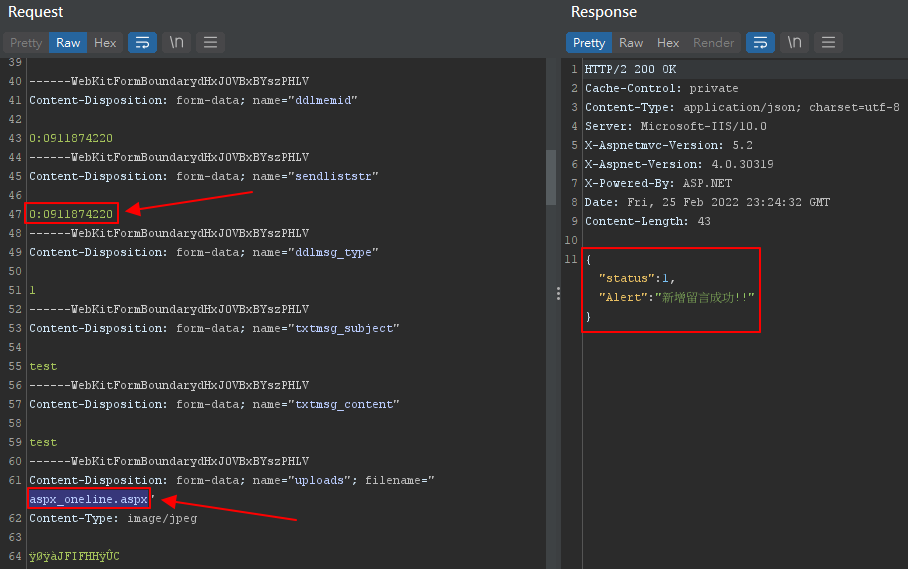The width and height of the screenshot is (908, 569).
Task: Click the boundary string on line 40
Action: pos(169,81)
